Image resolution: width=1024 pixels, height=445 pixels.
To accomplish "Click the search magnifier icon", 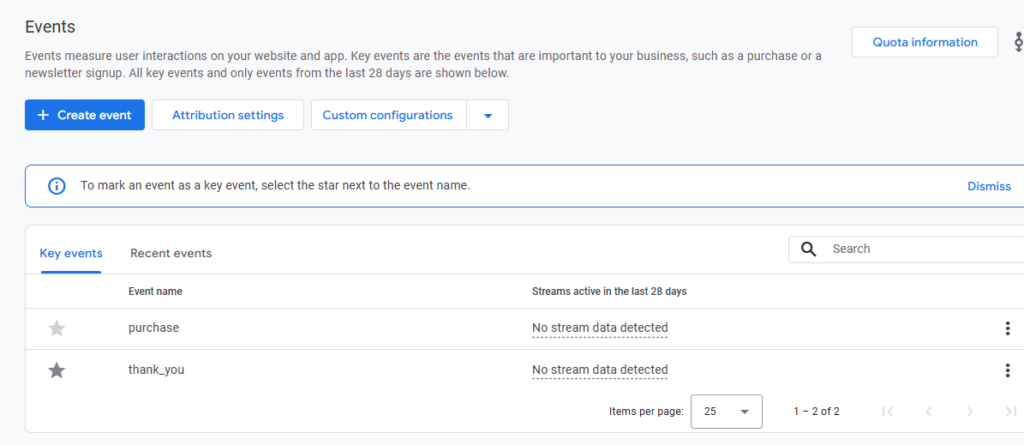I will [x=808, y=249].
